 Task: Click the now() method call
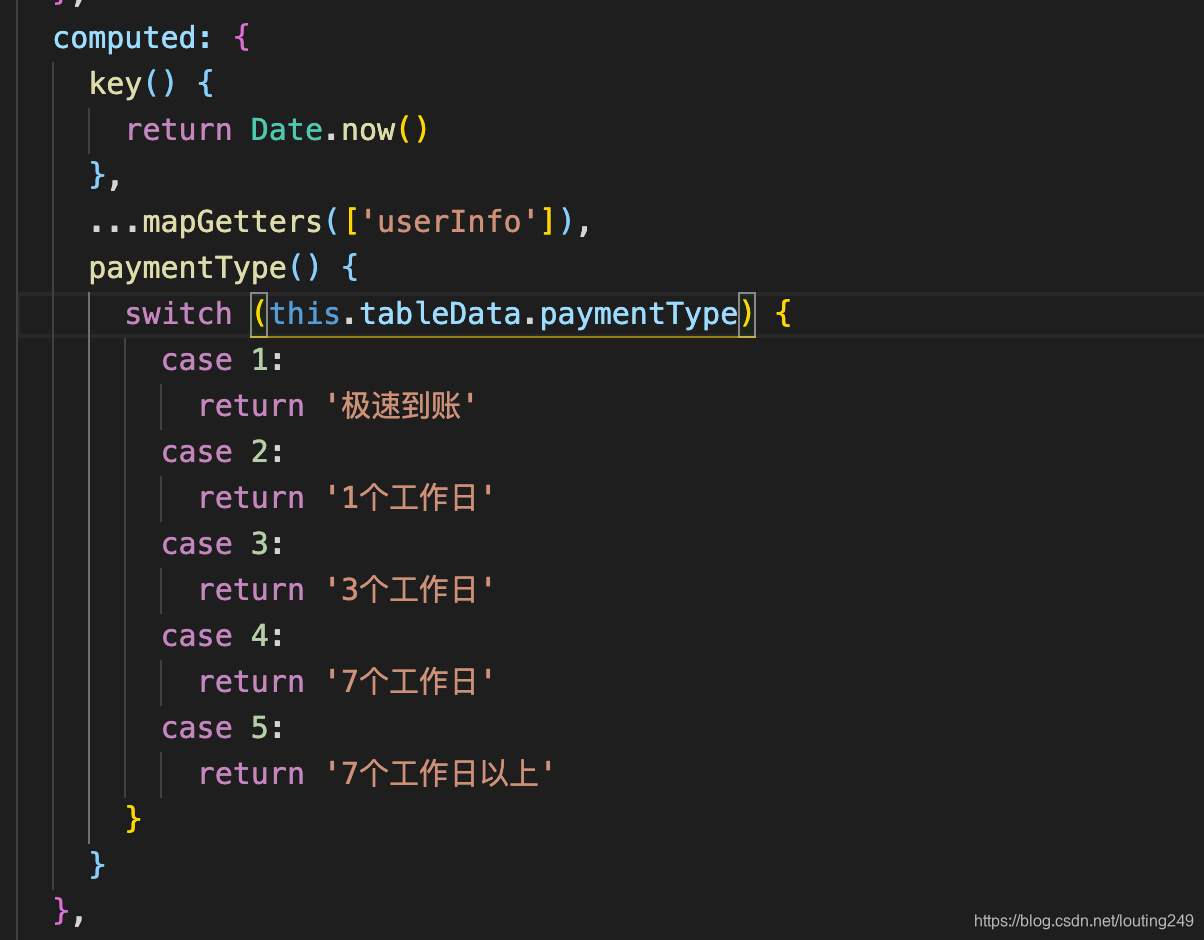[385, 130]
